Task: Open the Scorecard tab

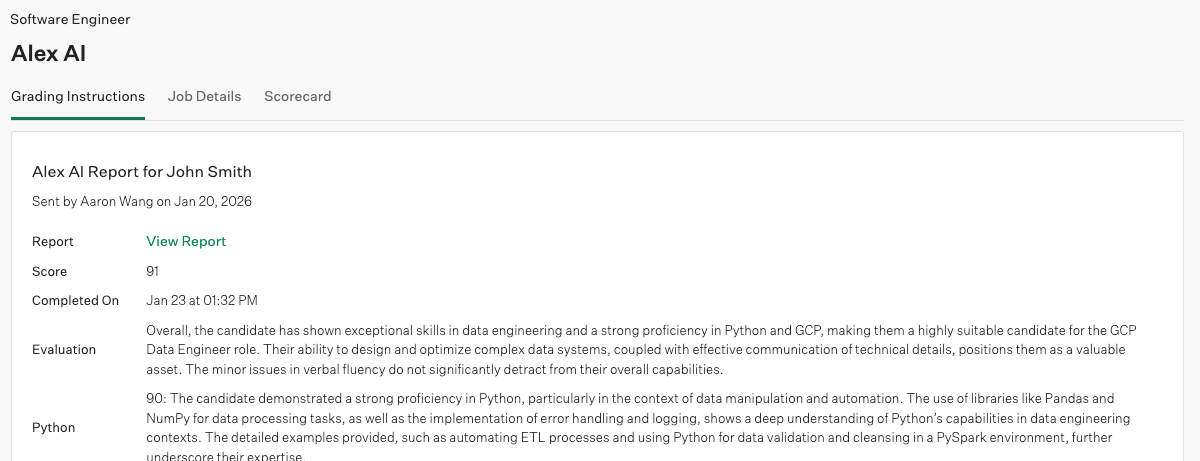Action: 297,97
